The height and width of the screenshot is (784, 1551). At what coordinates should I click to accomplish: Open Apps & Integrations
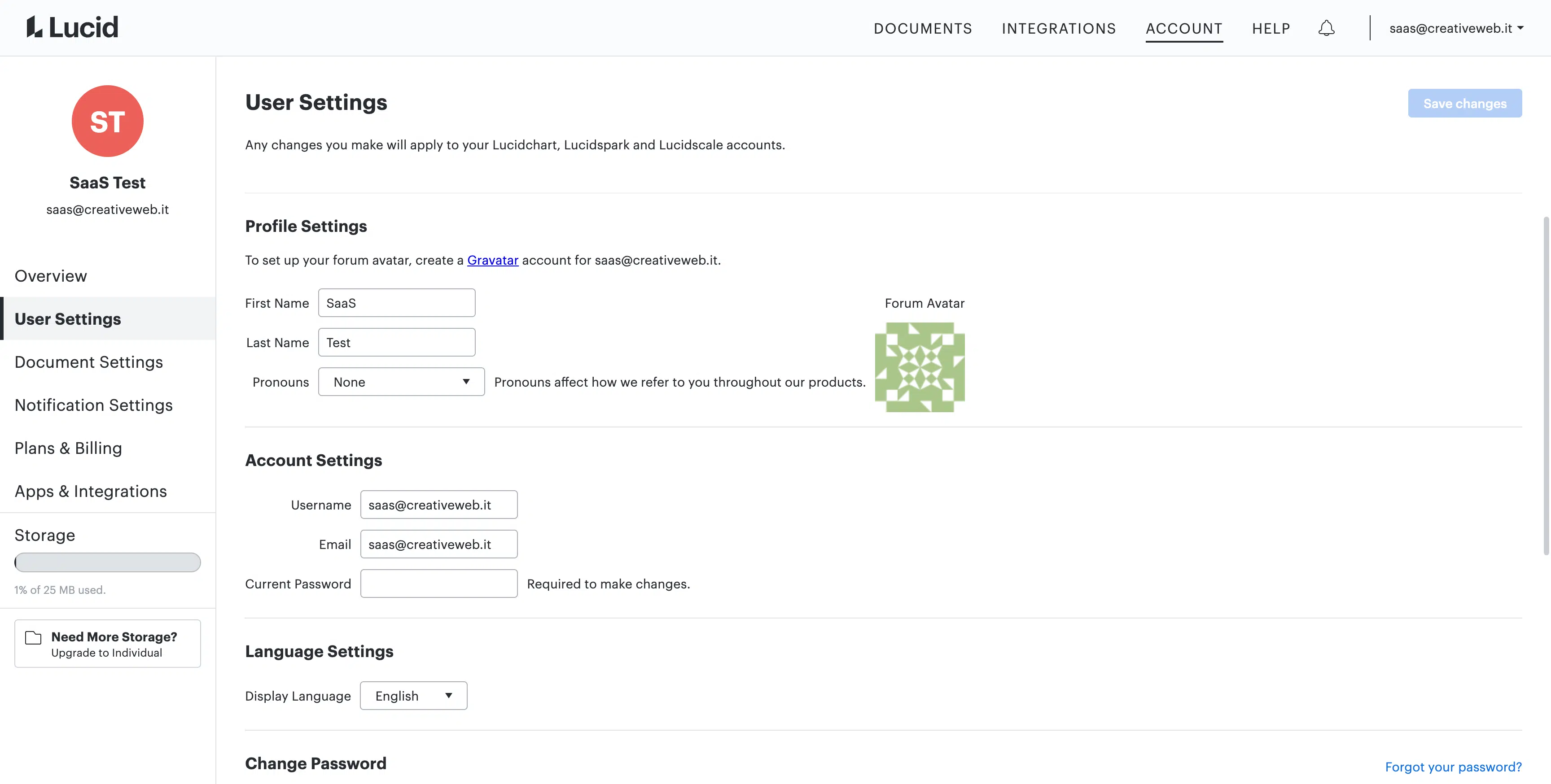108,491
